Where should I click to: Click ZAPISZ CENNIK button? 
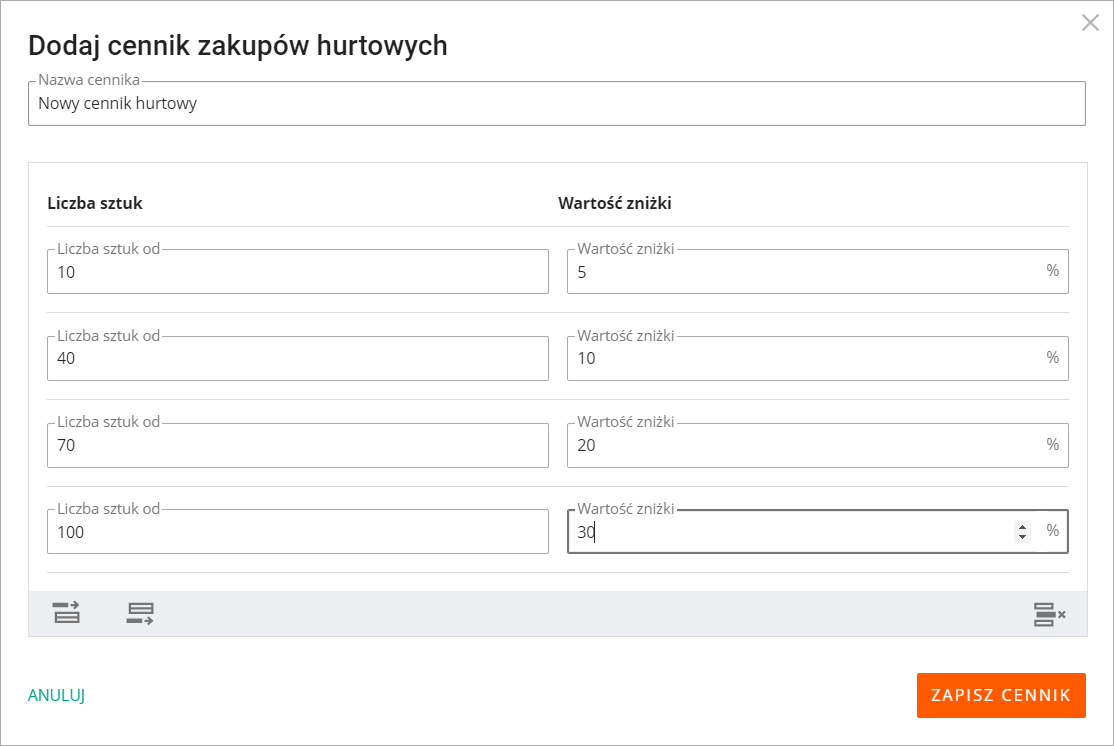tap(1000, 695)
